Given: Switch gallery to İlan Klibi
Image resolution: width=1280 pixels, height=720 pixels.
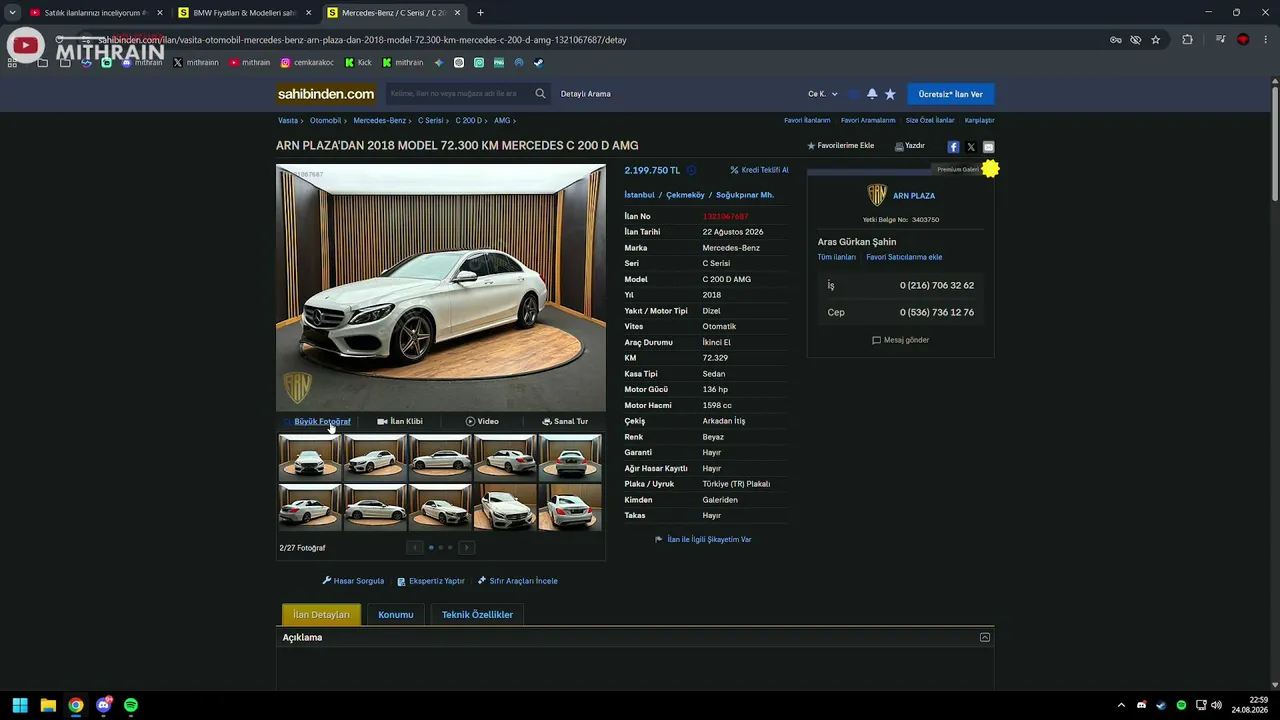Looking at the screenshot, I should 400,422.
